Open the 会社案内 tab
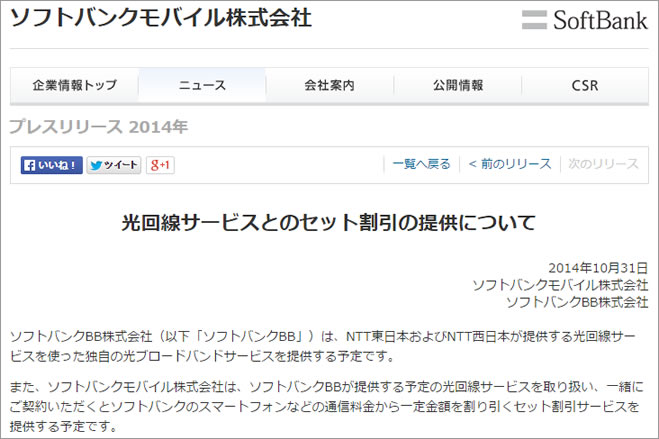Screen dimensions: 659x439 coord(330,85)
